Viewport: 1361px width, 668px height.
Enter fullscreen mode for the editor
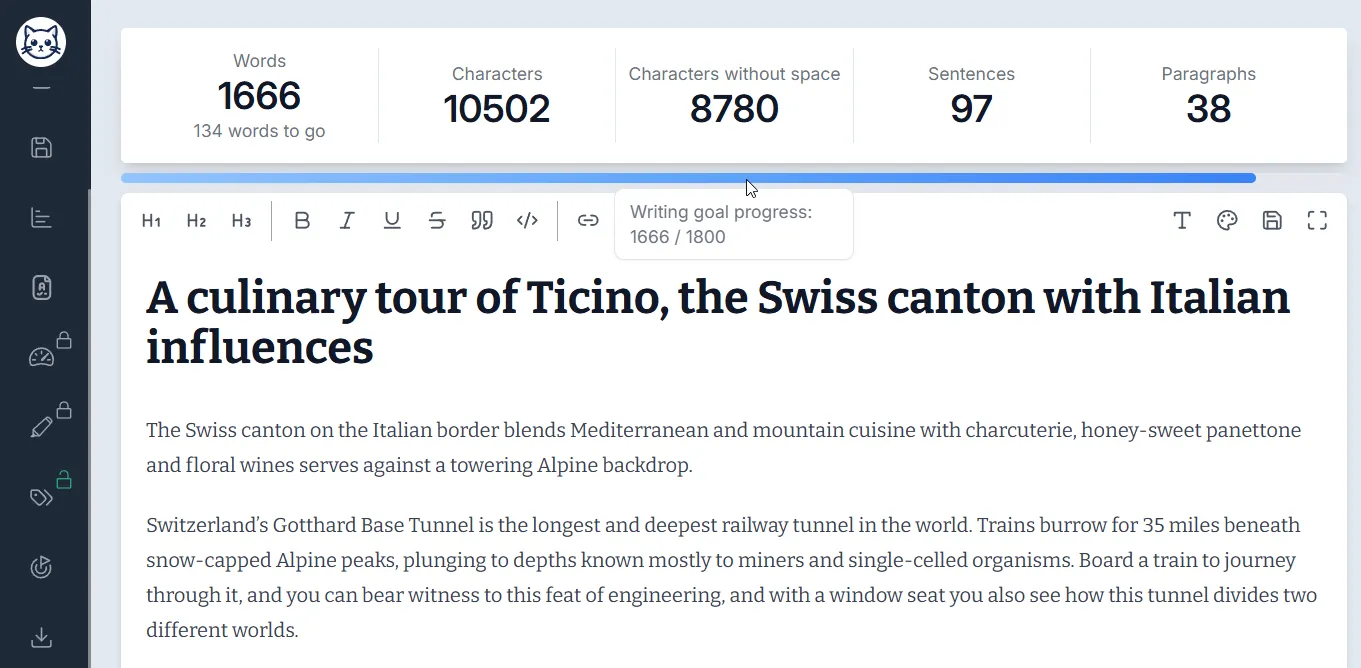click(1317, 221)
